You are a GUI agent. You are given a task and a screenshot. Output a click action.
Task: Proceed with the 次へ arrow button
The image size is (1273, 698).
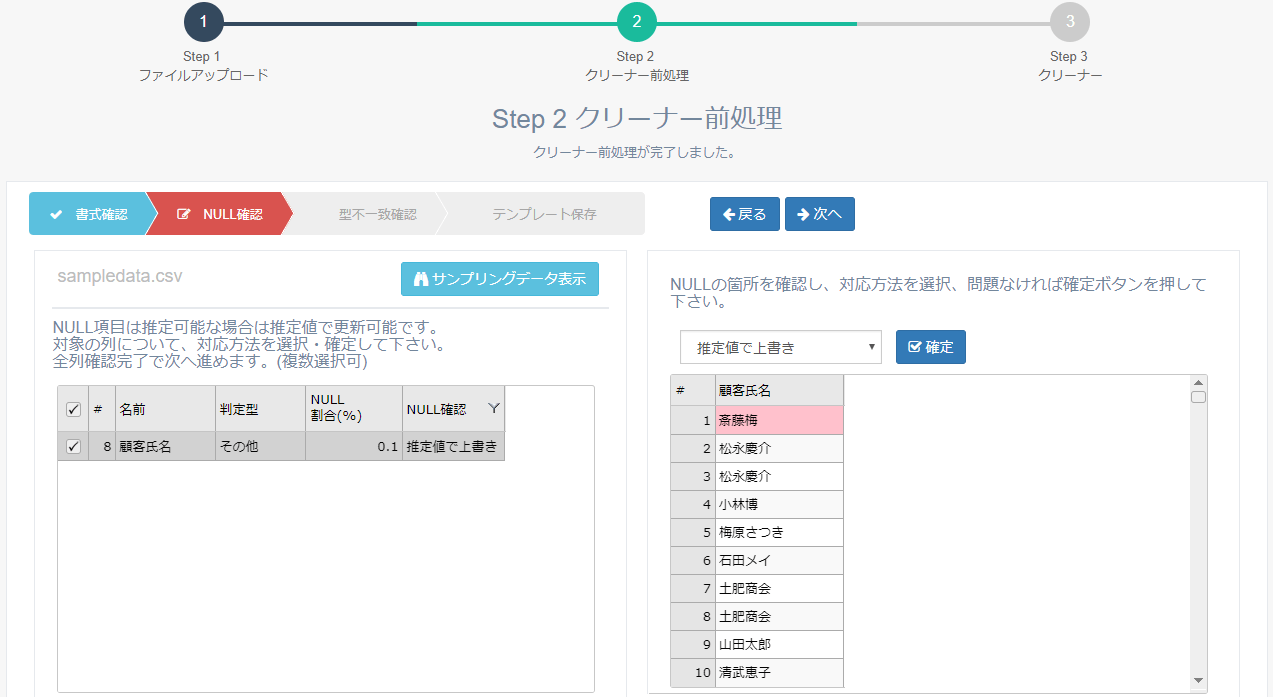coord(819,214)
